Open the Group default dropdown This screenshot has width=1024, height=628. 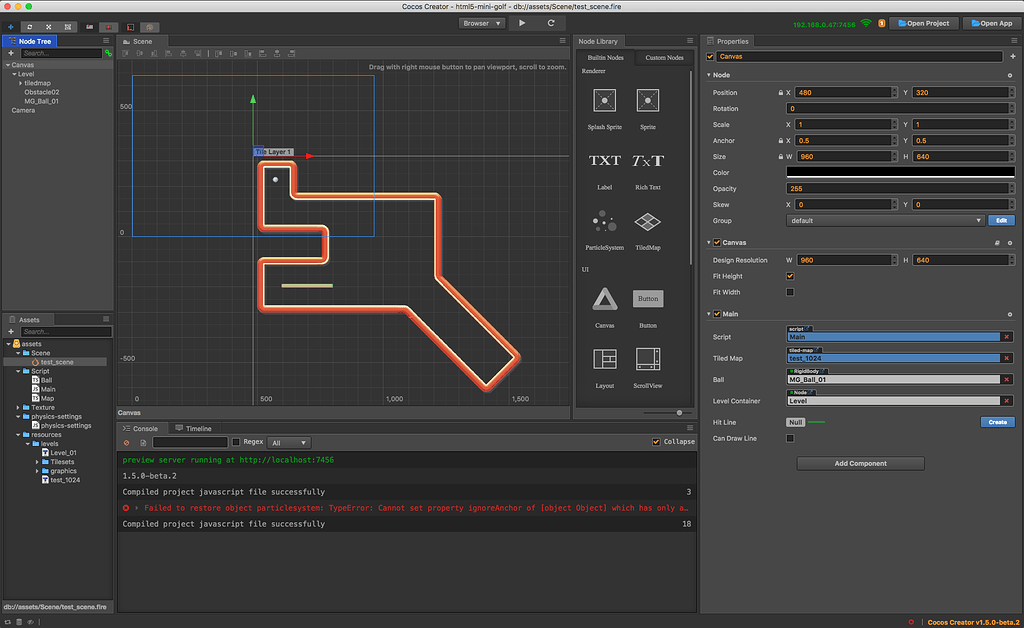(885, 221)
